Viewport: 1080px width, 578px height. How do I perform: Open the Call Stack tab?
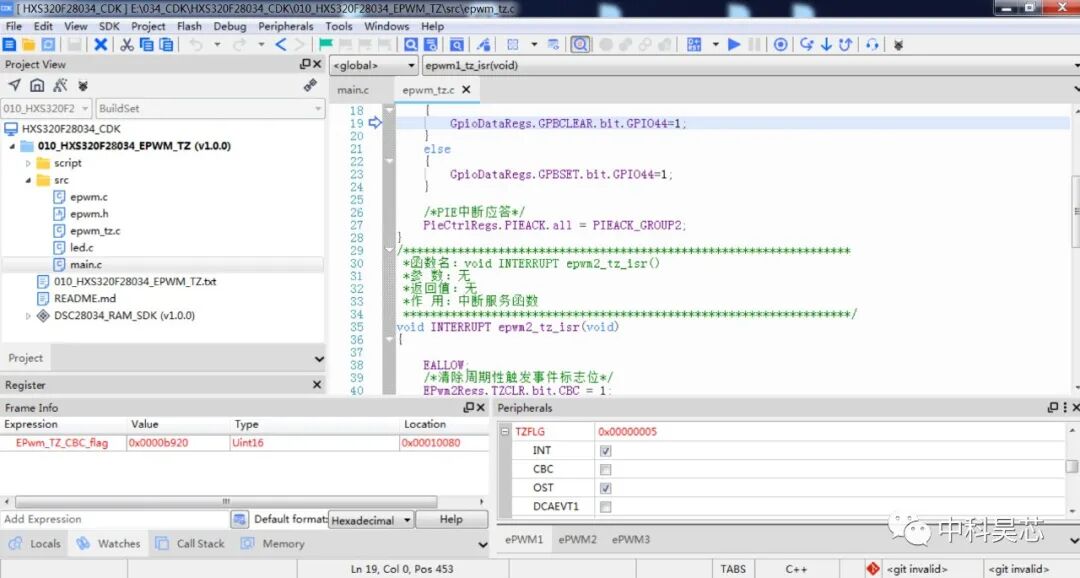point(191,544)
